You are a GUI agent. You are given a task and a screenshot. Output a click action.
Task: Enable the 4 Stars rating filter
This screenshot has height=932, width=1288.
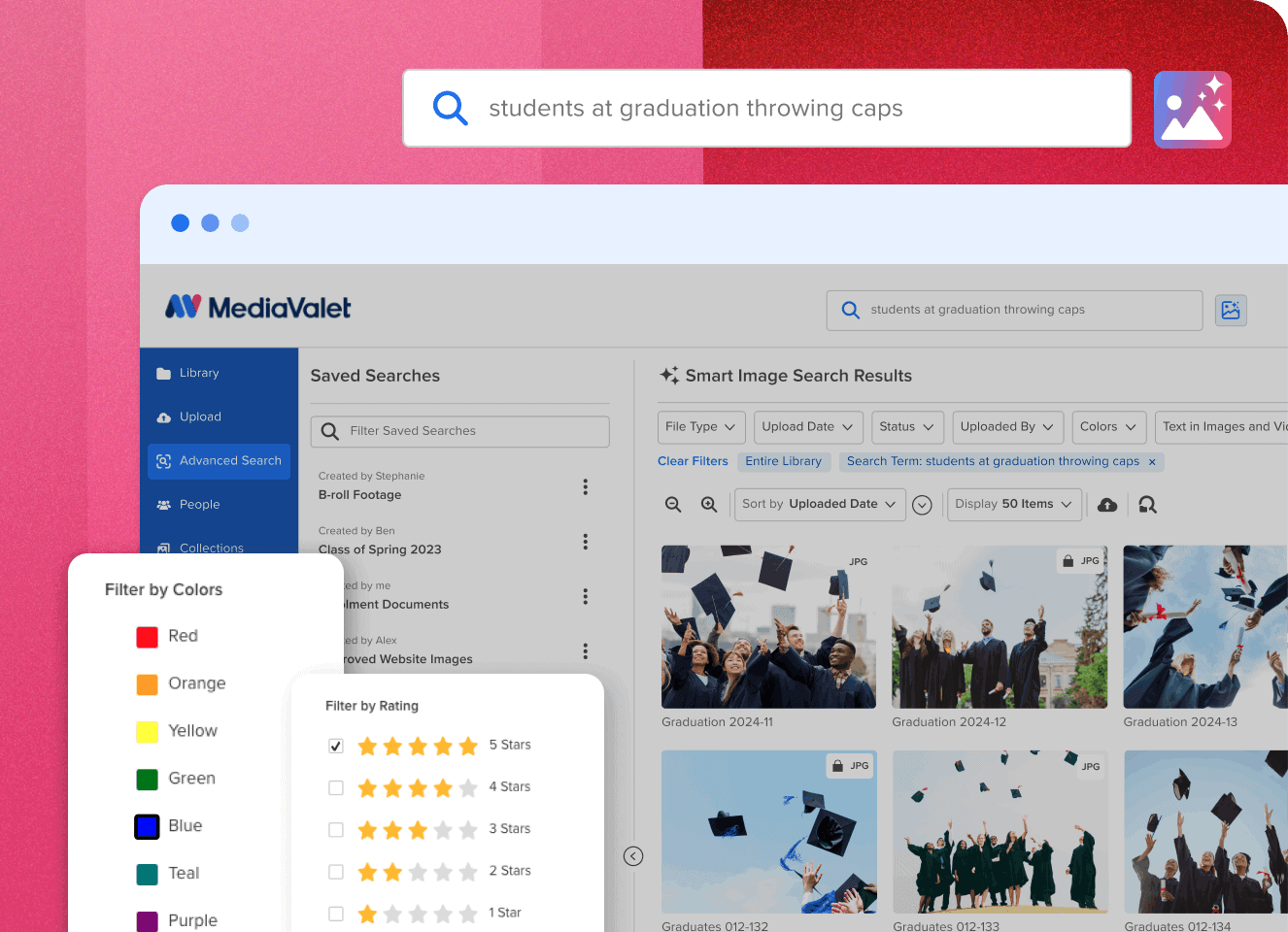coord(336,787)
